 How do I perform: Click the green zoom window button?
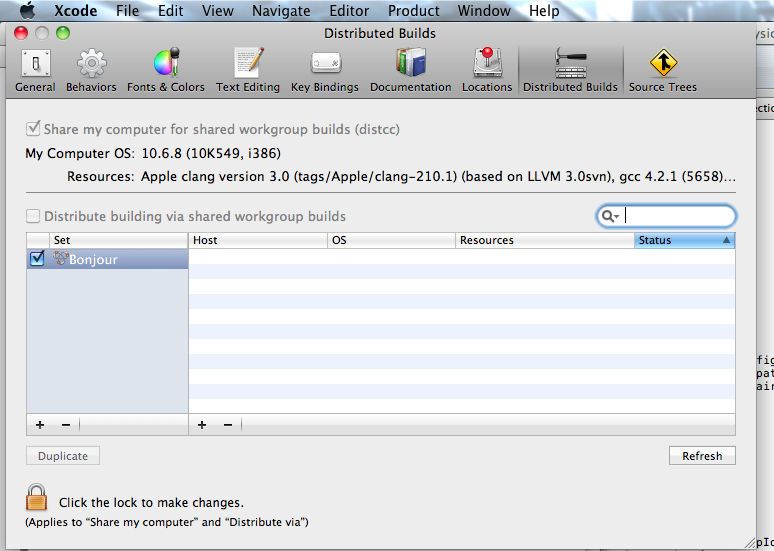click(x=63, y=33)
